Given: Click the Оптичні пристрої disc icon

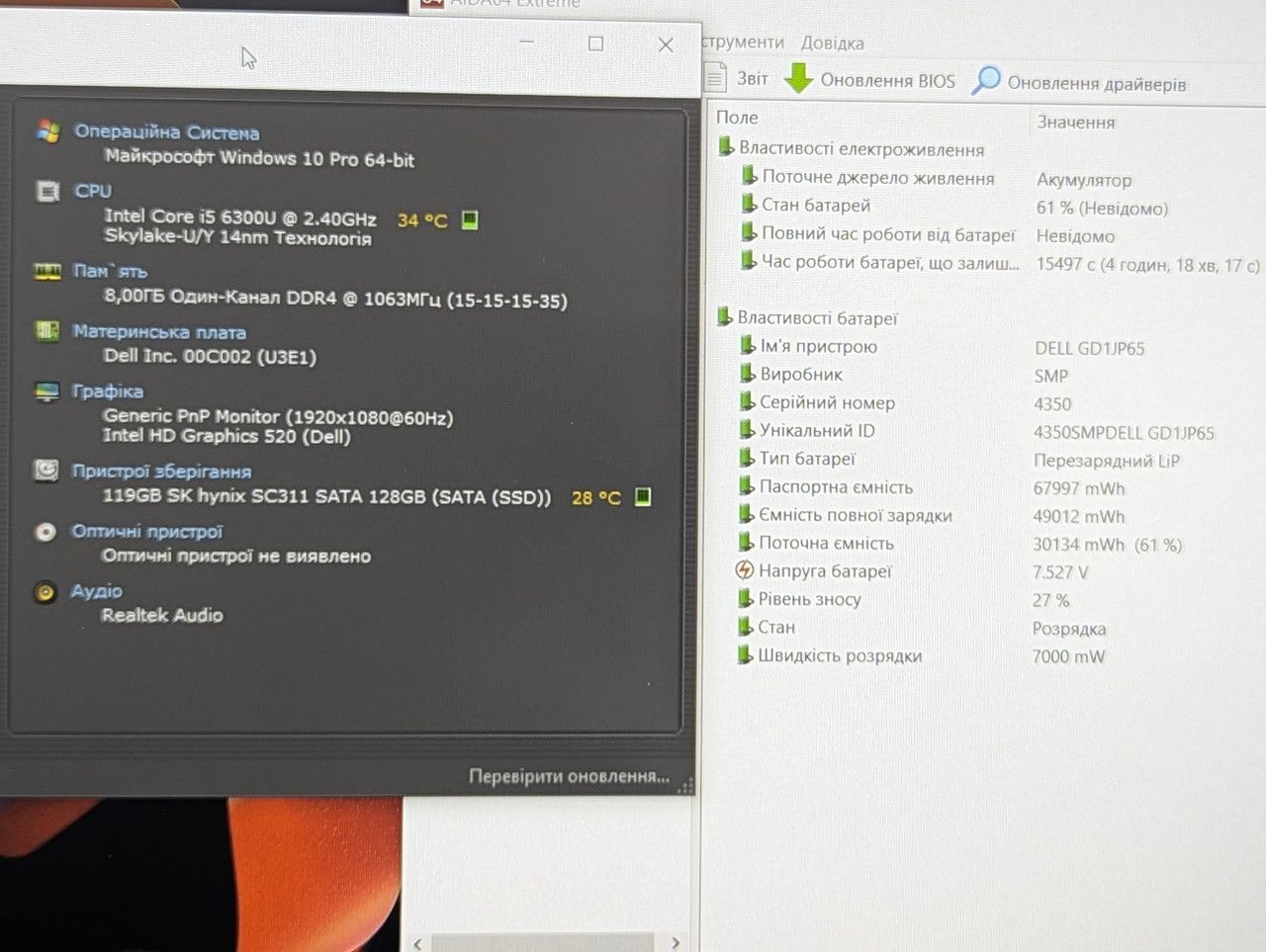Looking at the screenshot, I should (x=45, y=532).
